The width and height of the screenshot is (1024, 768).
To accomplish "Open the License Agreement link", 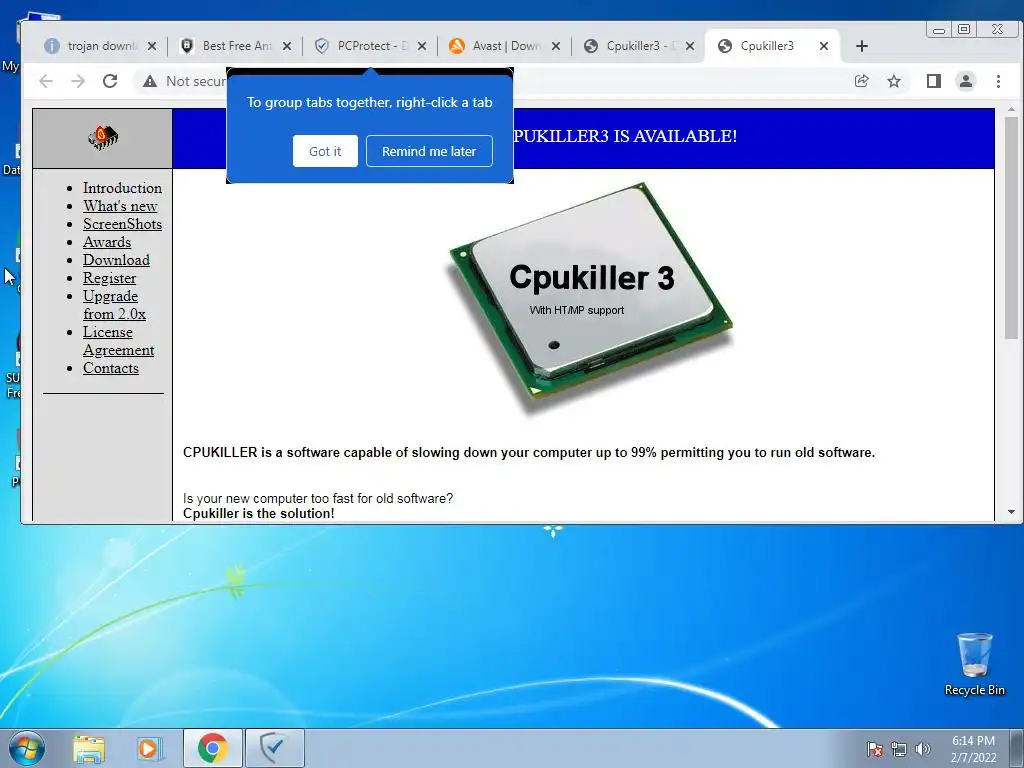I will click(x=118, y=341).
